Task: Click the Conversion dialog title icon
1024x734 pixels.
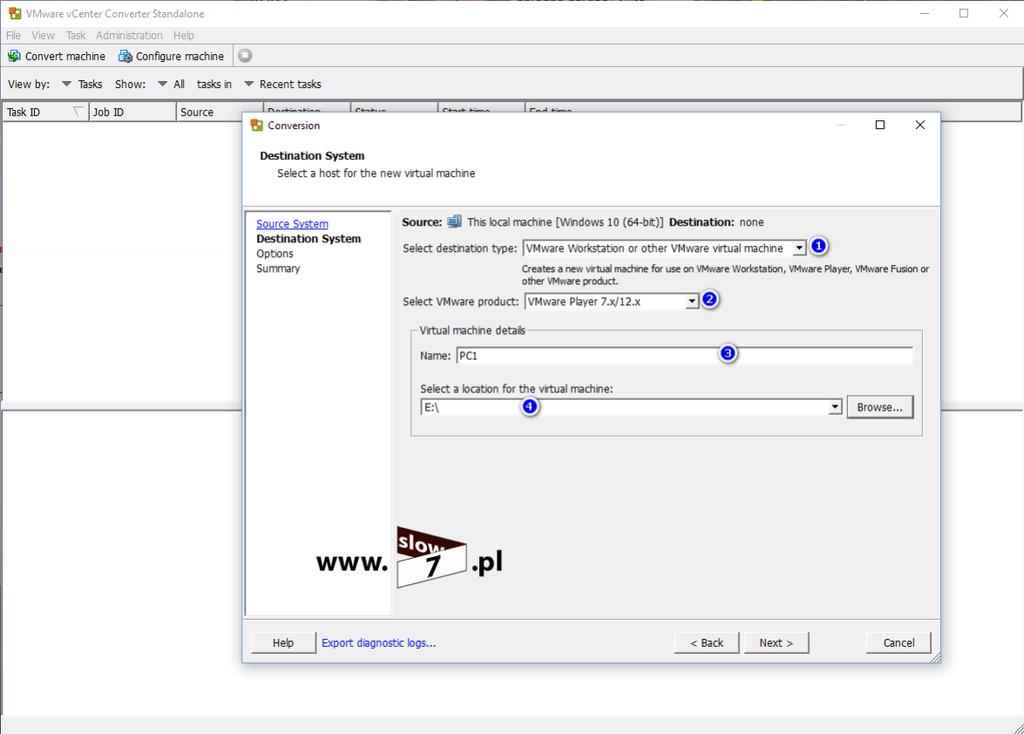Action: pos(257,125)
